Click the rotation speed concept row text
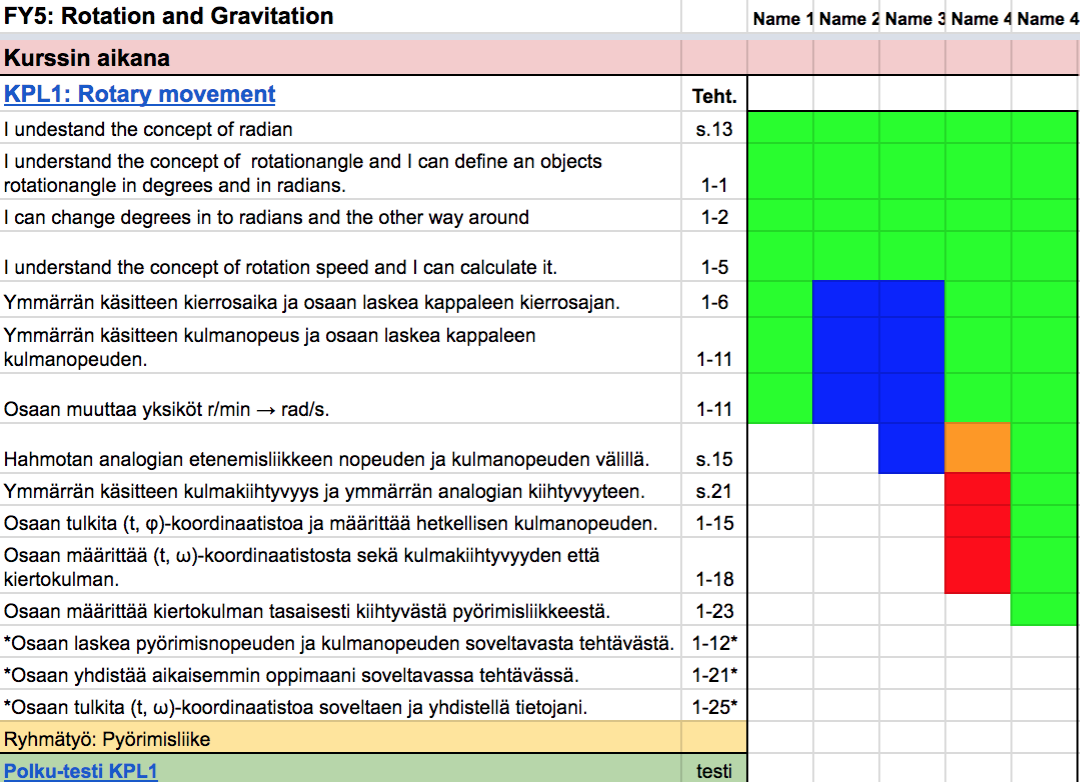1080x782 pixels. click(280, 267)
